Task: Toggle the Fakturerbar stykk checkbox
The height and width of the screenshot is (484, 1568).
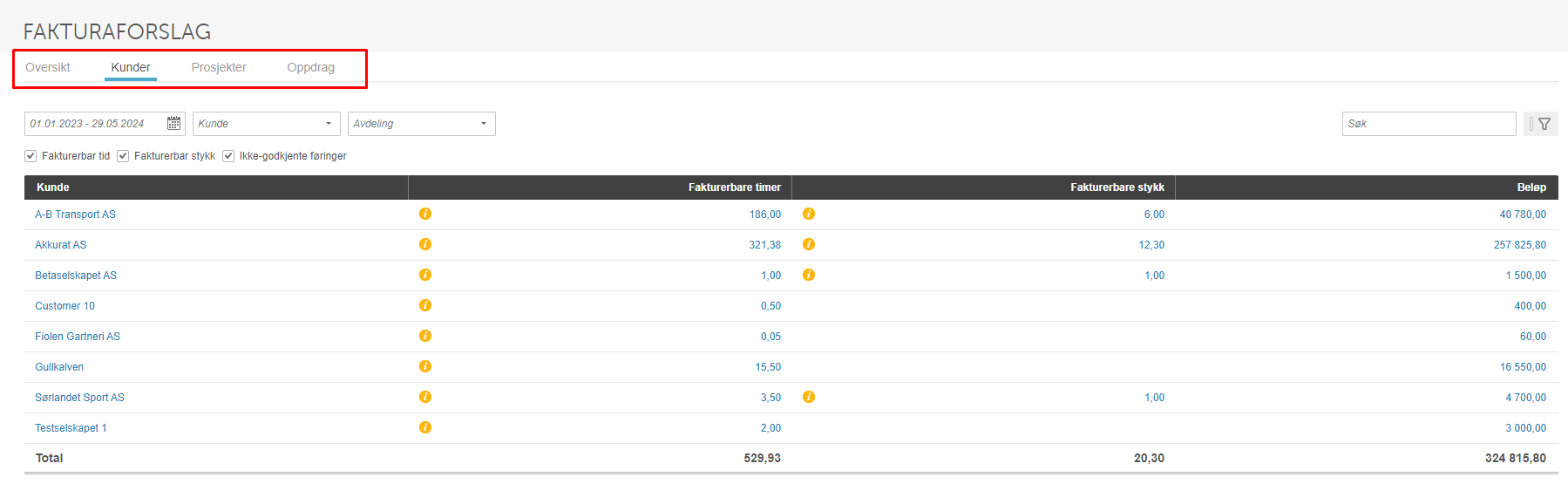Action: point(123,156)
